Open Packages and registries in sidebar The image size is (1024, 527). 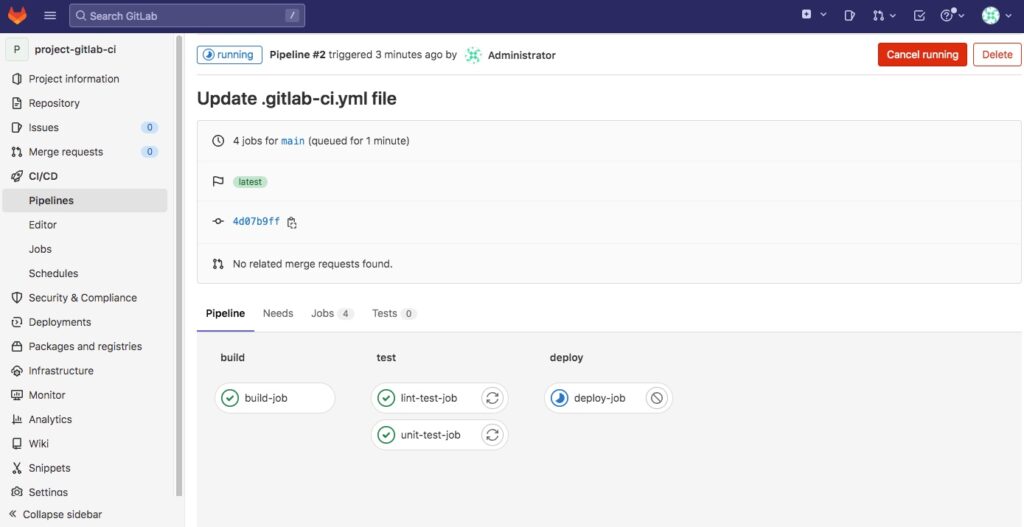coord(85,346)
